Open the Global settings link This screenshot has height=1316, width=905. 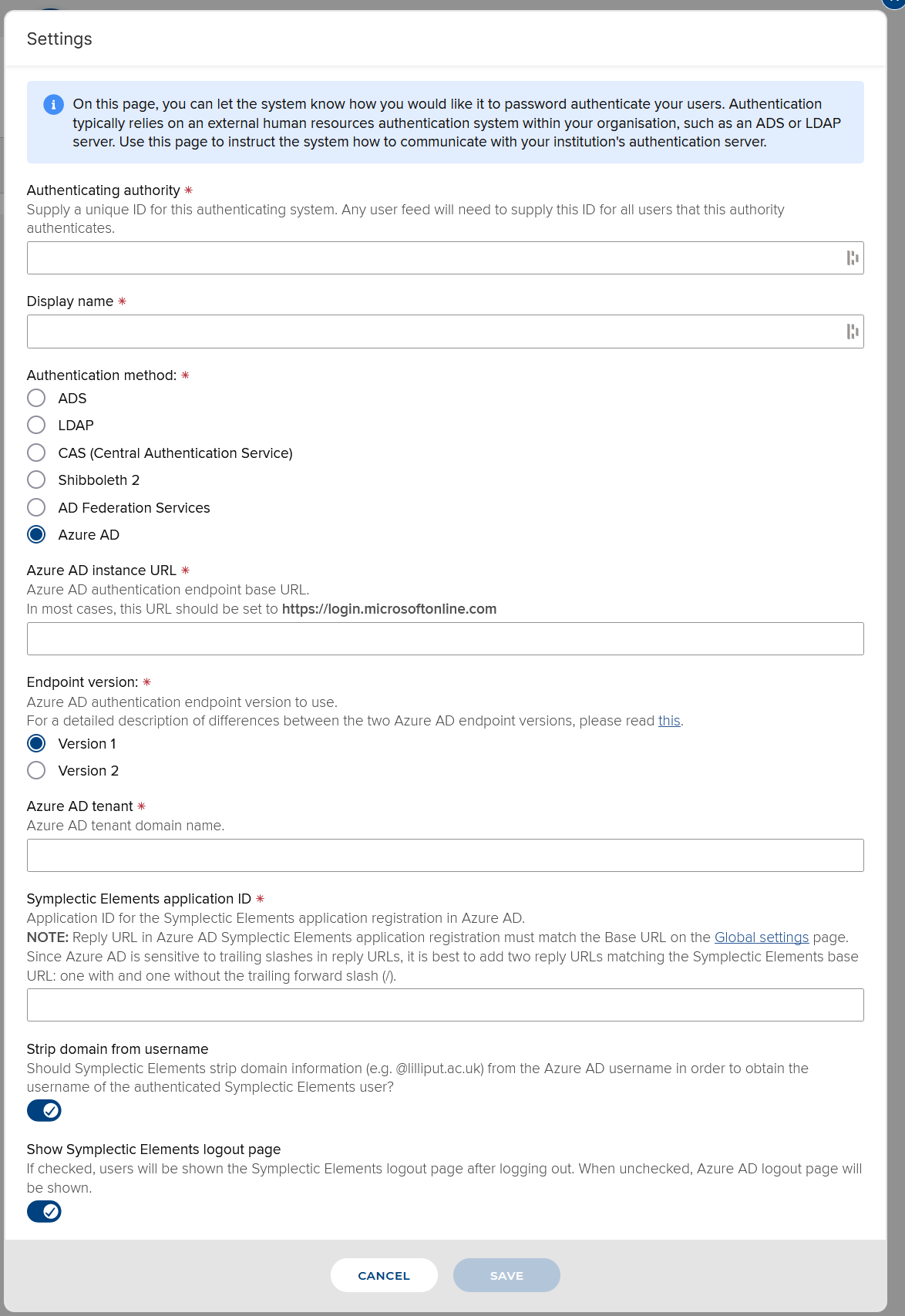click(761, 937)
